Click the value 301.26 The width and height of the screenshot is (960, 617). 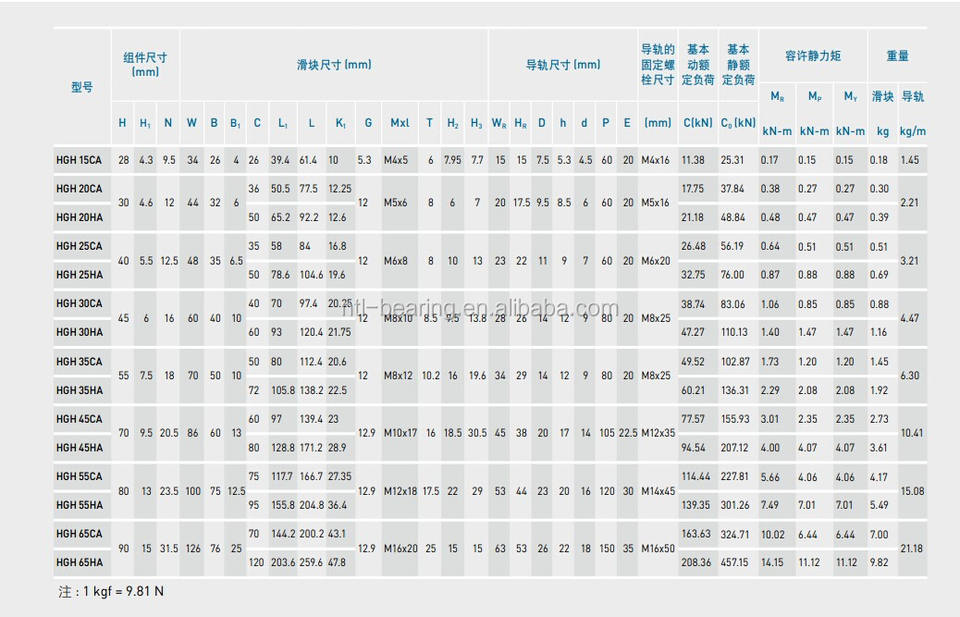(735, 505)
